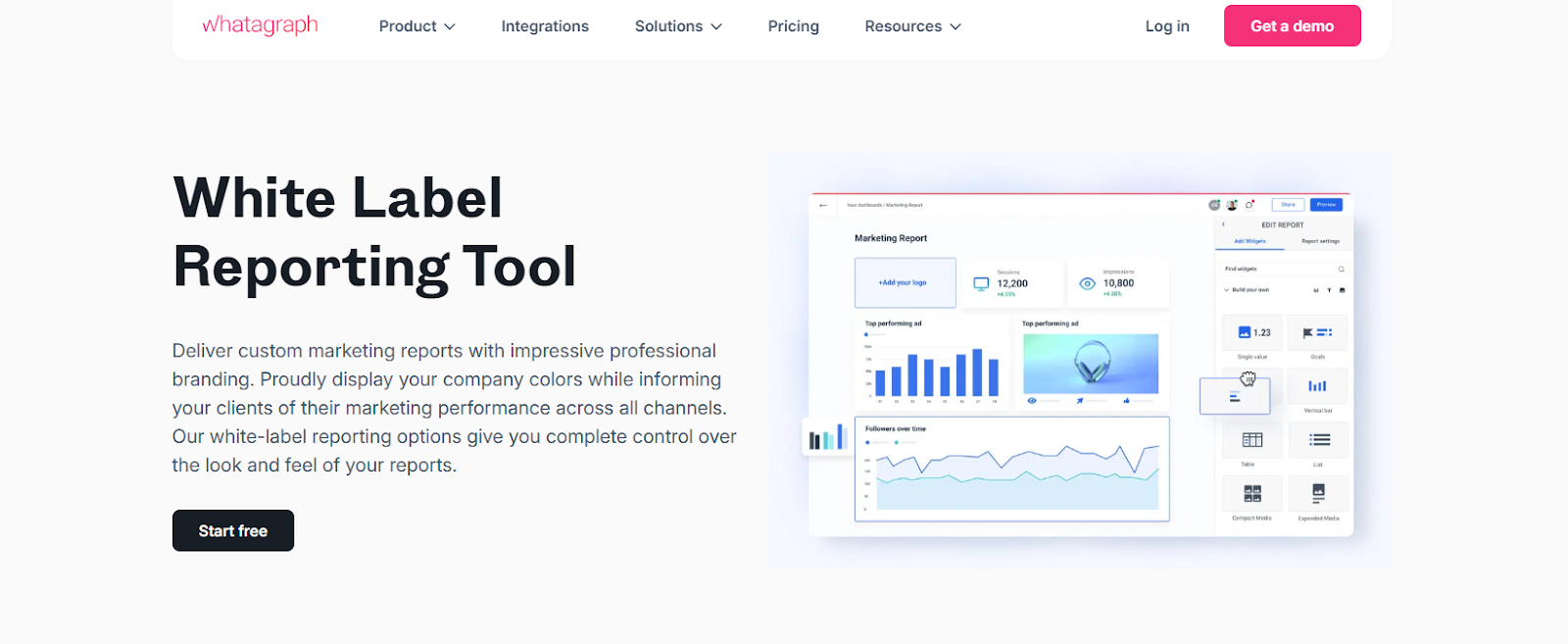Select the Single value widget
1568x644 pixels.
point(1252,332)
